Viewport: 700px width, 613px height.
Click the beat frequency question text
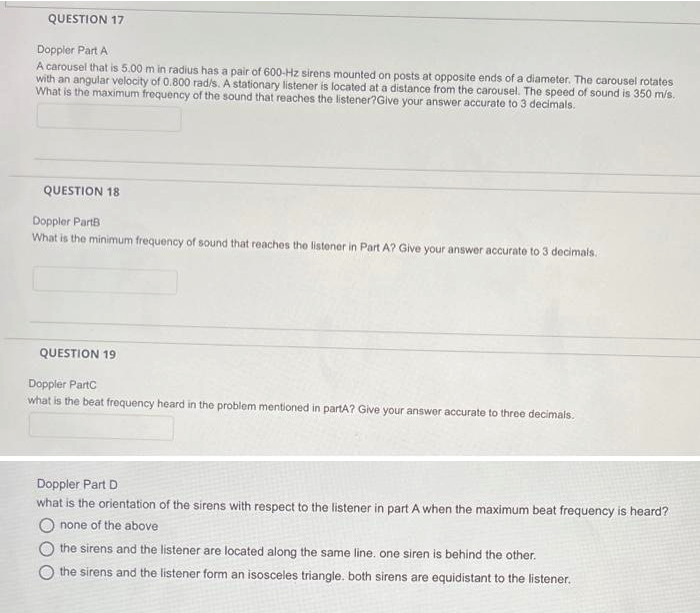click(x=300, y=408)
